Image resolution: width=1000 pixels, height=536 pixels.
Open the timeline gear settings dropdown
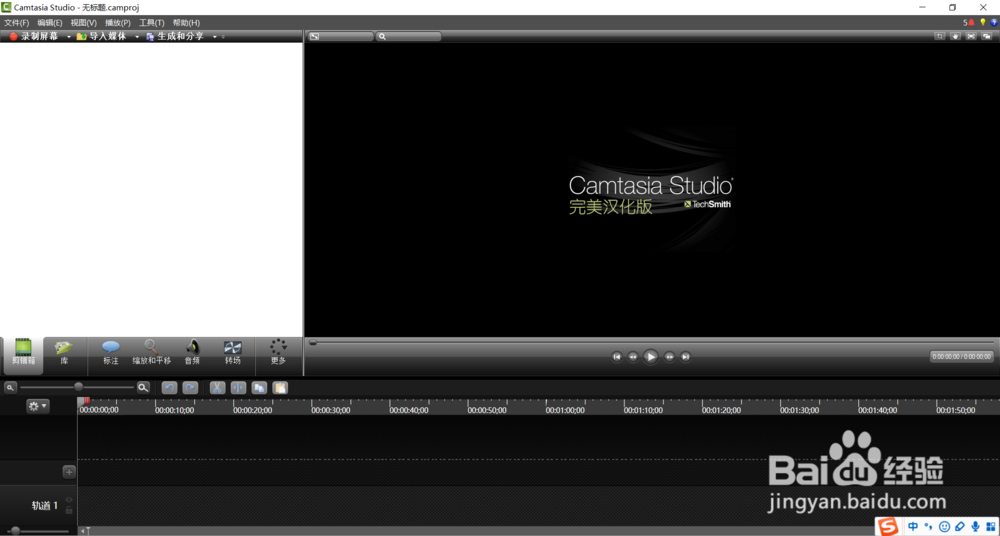[x=38, y=406]
